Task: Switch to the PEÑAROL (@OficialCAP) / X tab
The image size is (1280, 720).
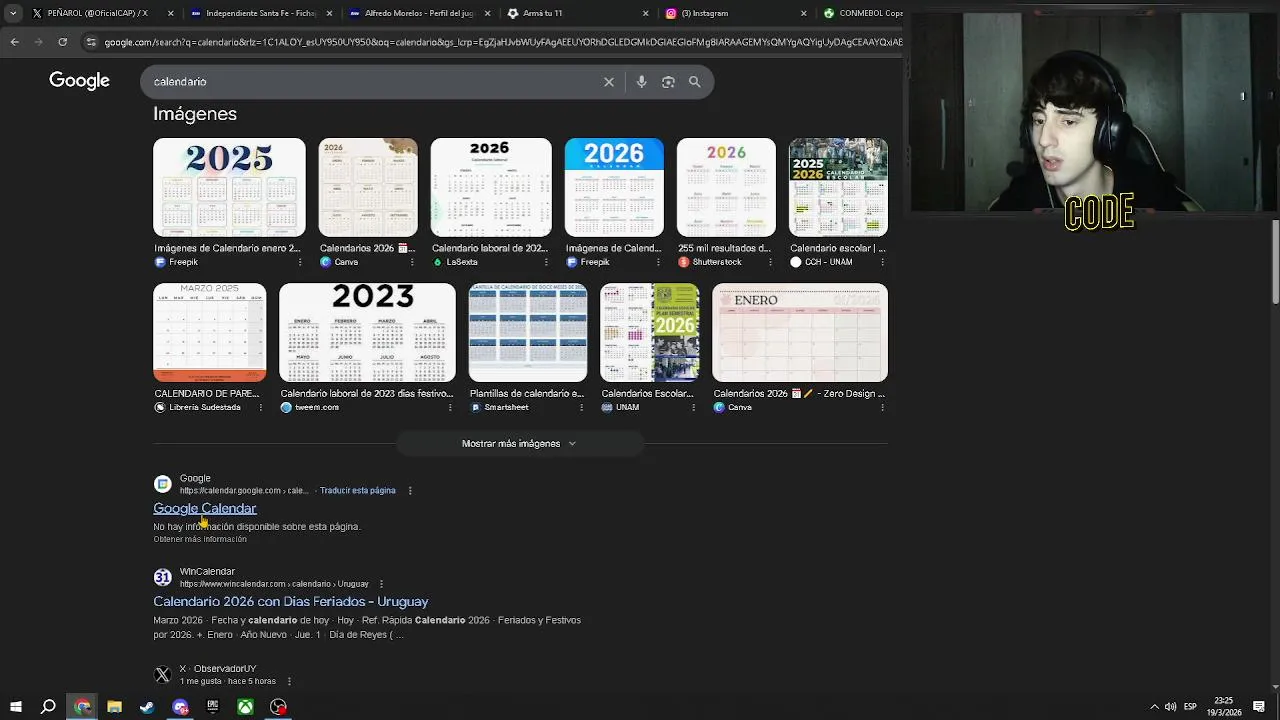Action: (98, 13)
